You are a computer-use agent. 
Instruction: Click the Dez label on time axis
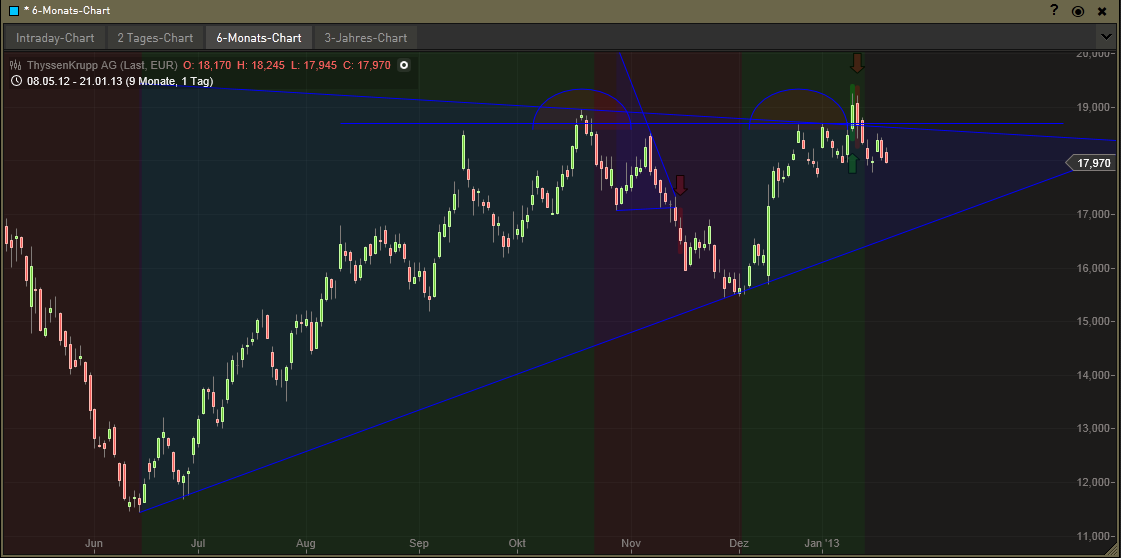point(739,544)
